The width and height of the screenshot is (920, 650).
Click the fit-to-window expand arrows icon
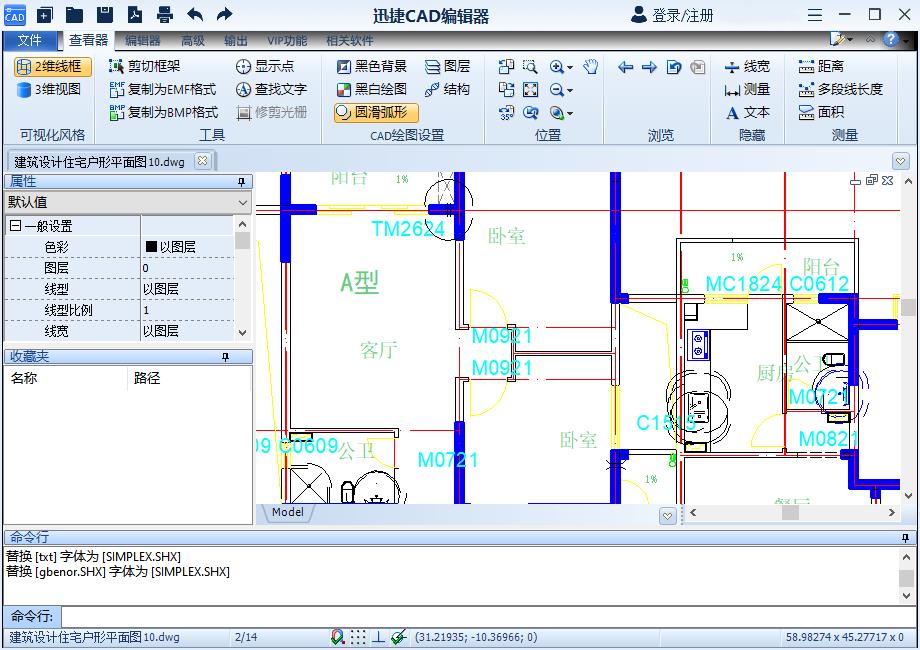pyautogui.click(x=530, y=89)
